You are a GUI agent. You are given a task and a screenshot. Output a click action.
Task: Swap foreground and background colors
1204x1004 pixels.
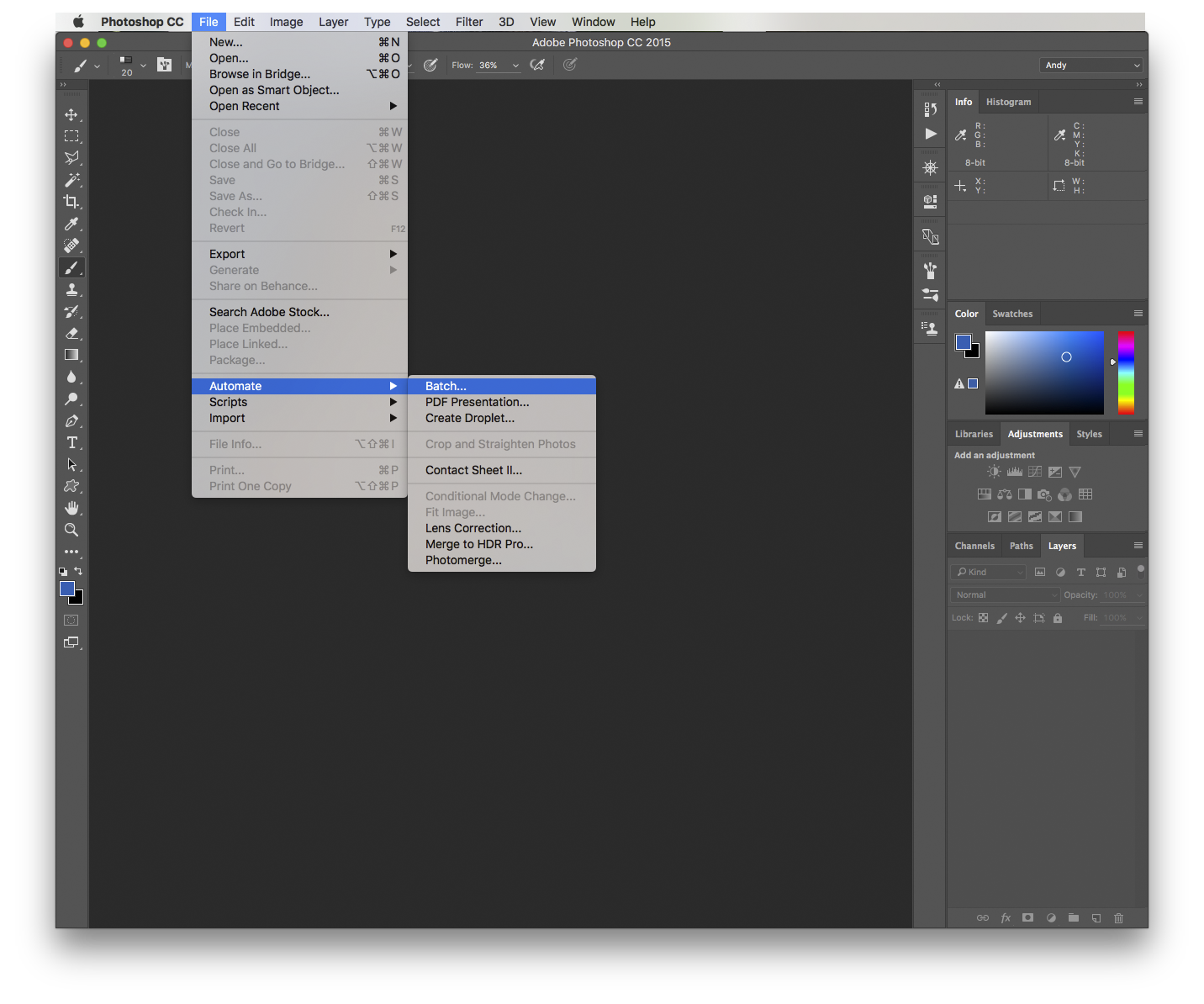[x=78, y=571]
